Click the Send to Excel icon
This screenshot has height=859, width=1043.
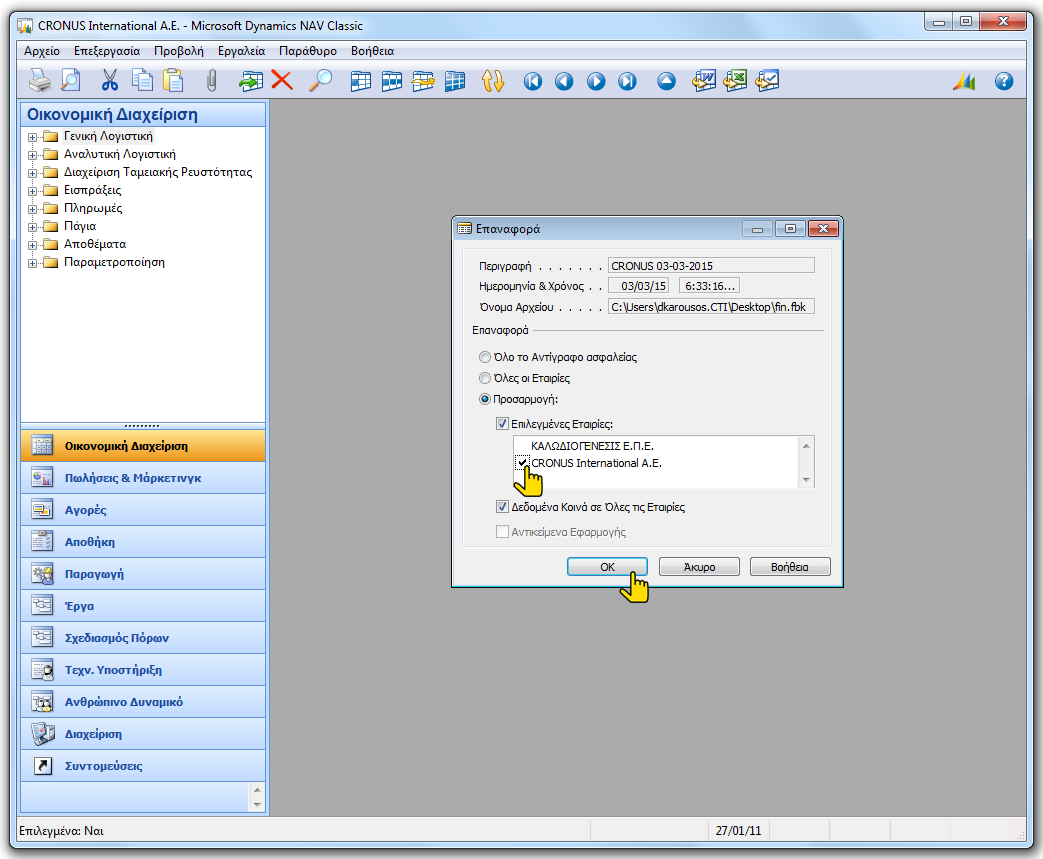(735, 81)
